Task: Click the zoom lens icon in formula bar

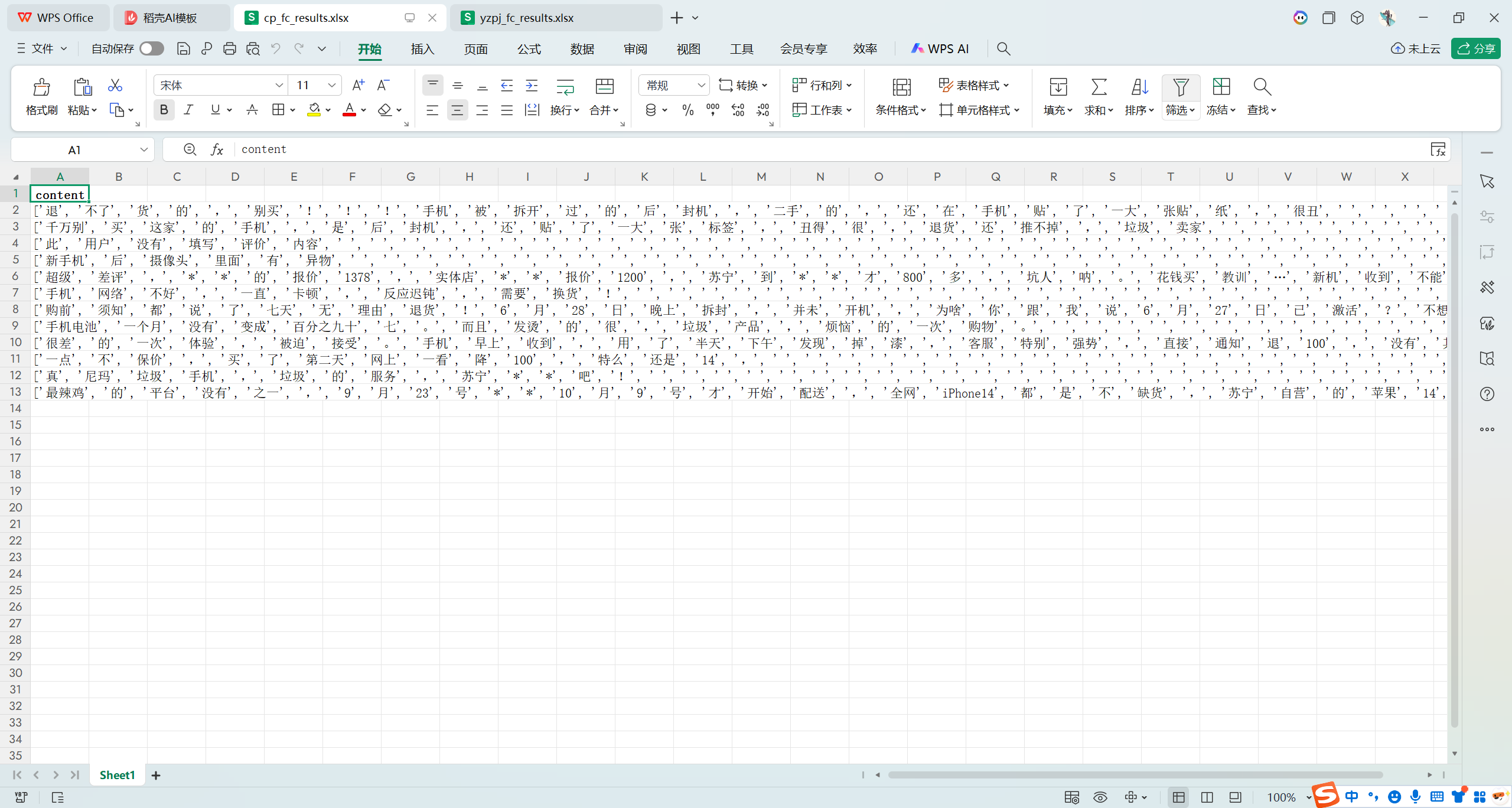Action: 190,150
